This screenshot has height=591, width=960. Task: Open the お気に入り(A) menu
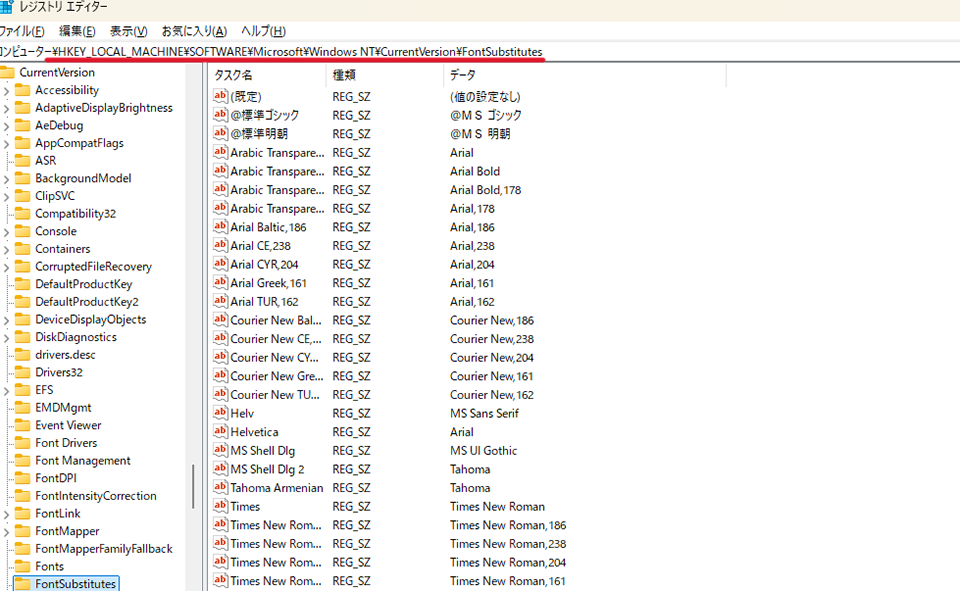(194, 31)
